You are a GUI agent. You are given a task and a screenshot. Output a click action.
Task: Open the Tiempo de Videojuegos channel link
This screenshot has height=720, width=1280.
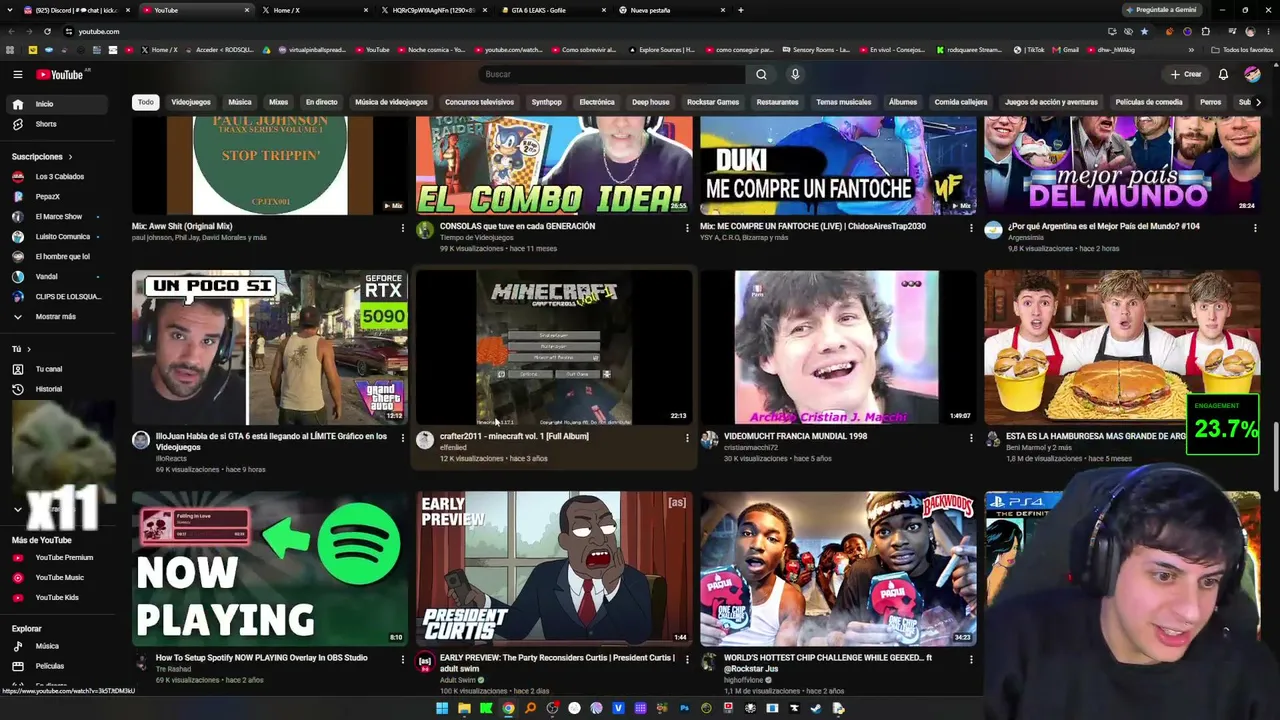pos(477,238)
